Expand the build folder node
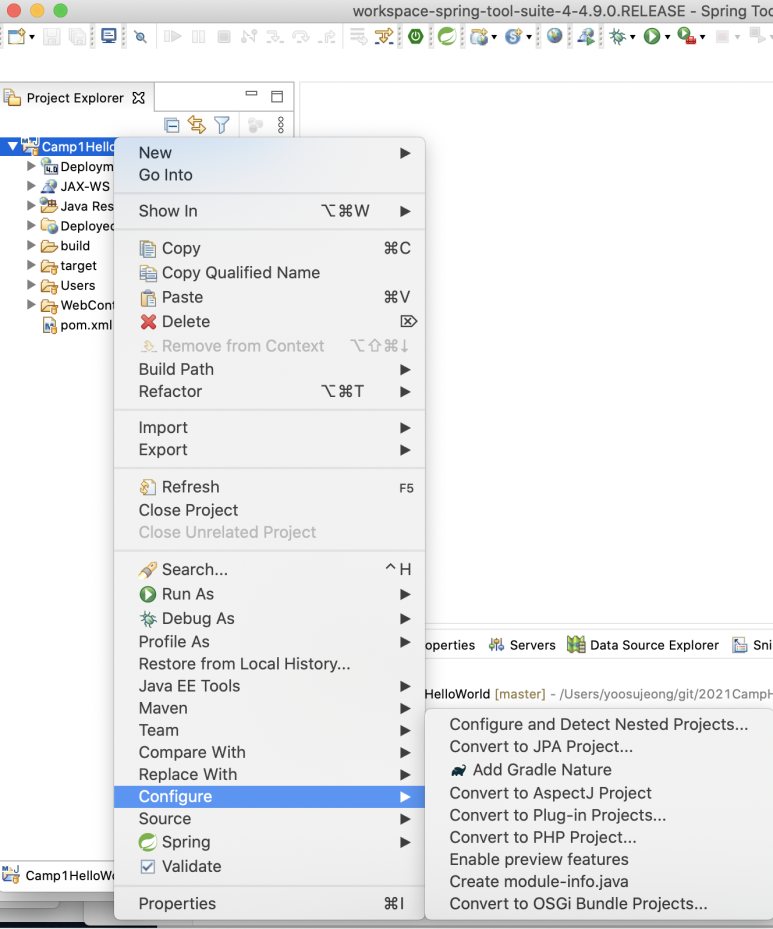 coord(31,245)
